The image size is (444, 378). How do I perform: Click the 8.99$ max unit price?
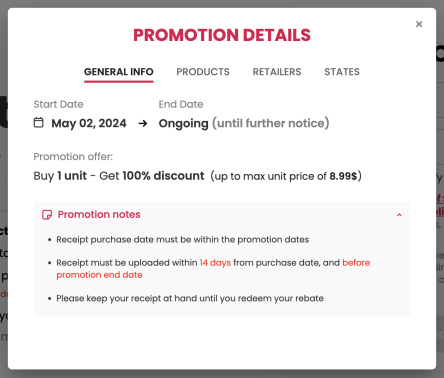(x=343, y=176)
